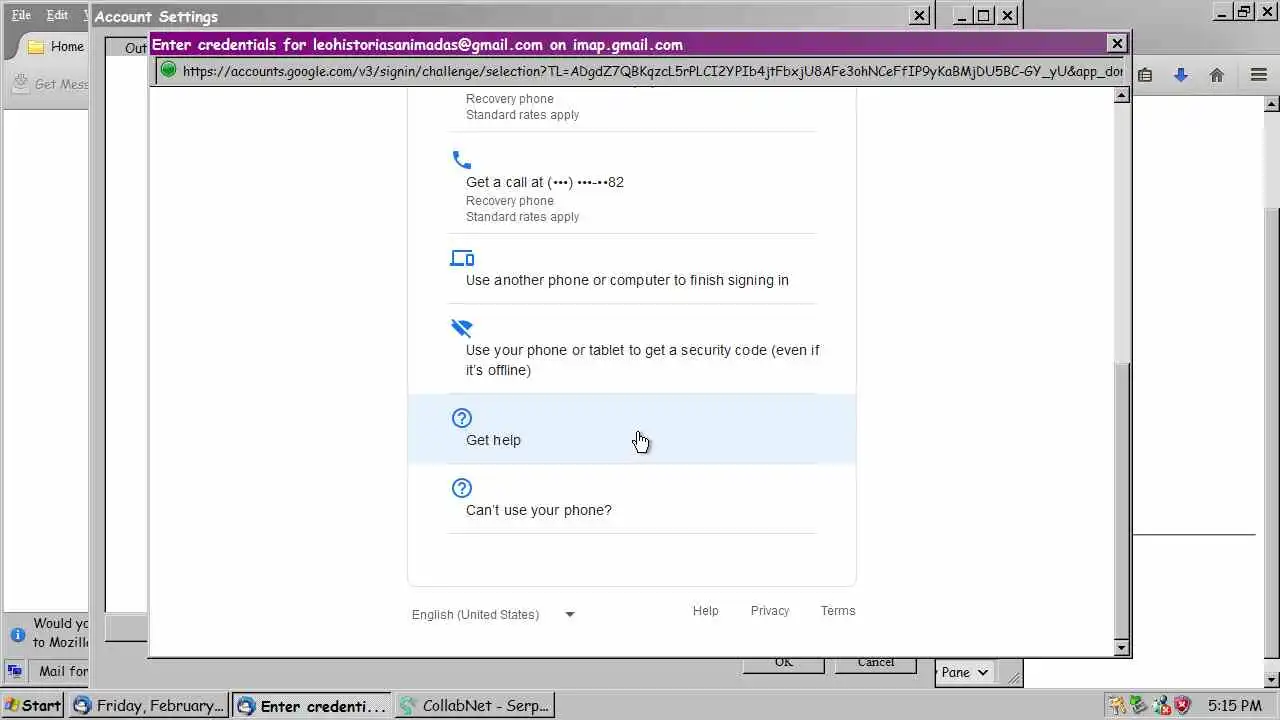Click the Cancel button in Account Settings
This screenshot has width=1280, height=720.
pos(876,663)
